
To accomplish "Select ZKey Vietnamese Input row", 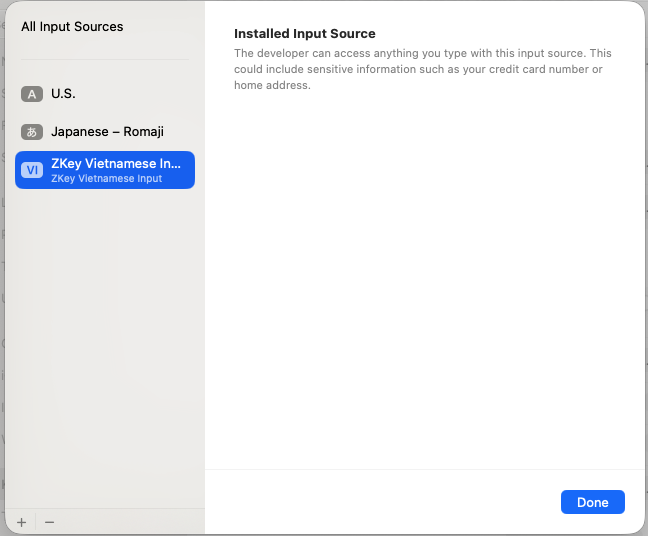I will point(105,170).
